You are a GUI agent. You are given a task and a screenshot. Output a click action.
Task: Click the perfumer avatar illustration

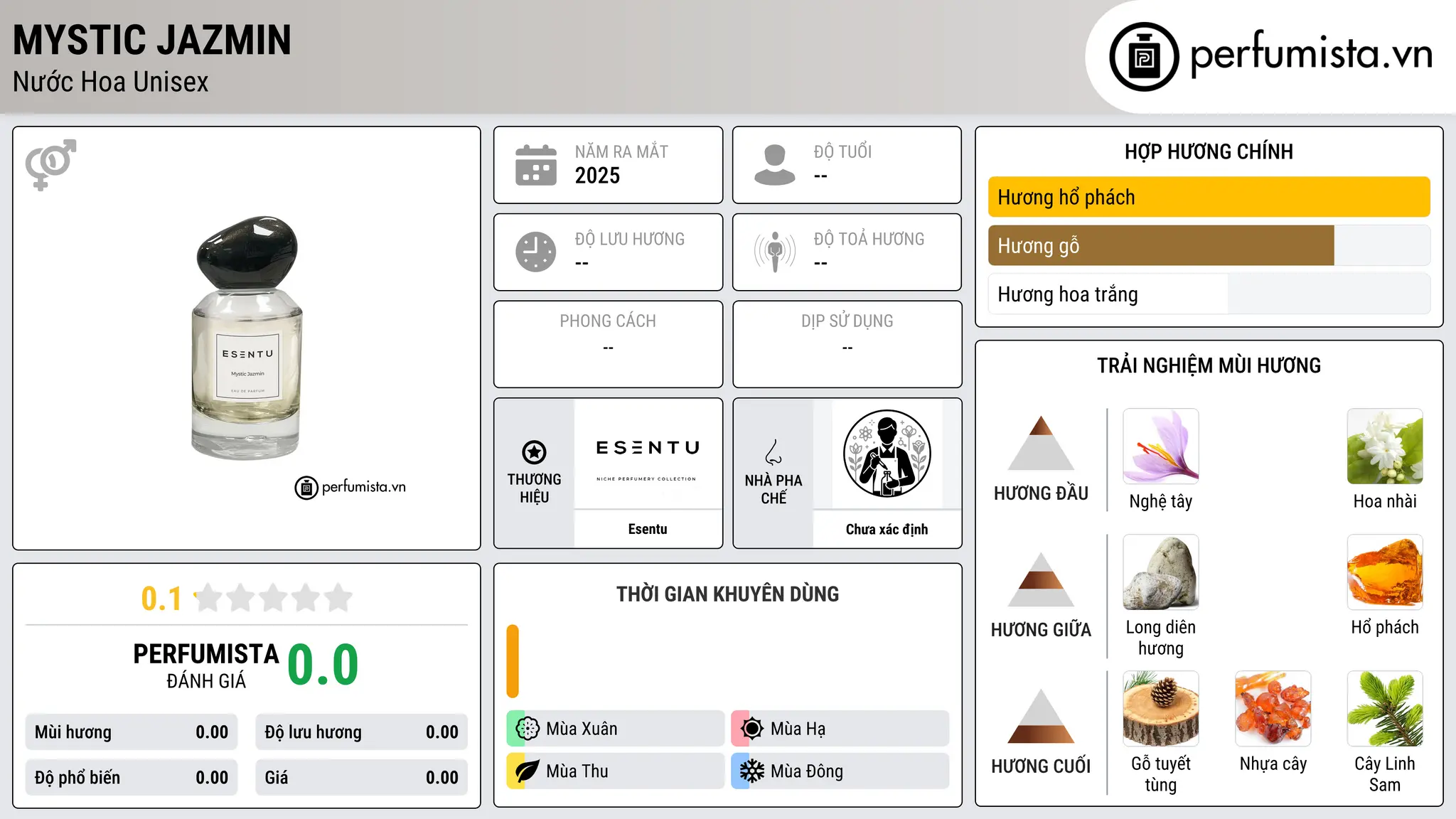click(x=887, y=454)
